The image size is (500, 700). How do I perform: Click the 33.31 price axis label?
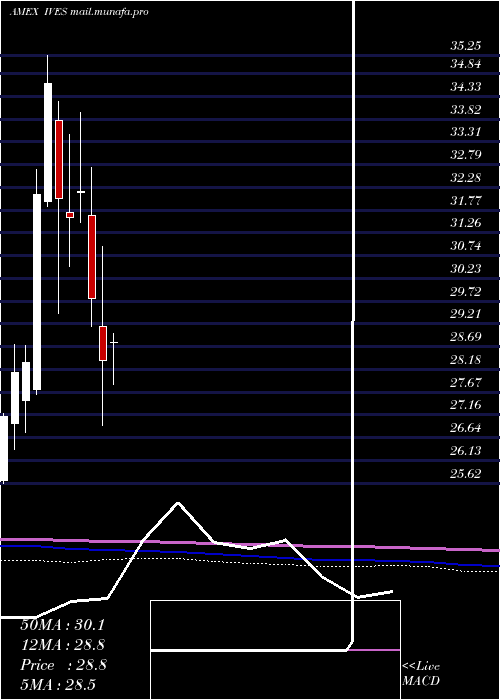tap(466, 132)
